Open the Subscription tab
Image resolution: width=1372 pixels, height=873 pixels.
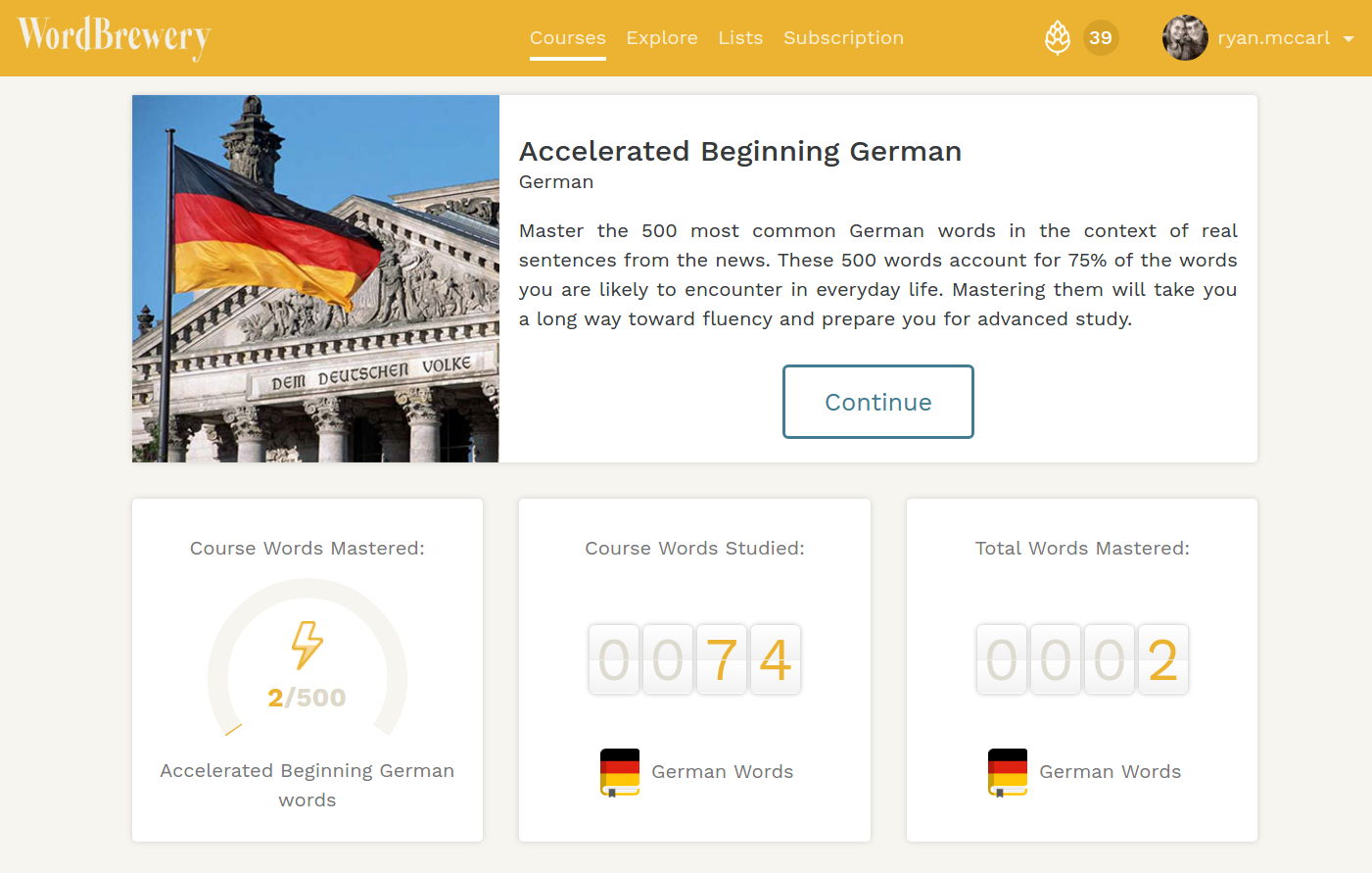point(843,38)
